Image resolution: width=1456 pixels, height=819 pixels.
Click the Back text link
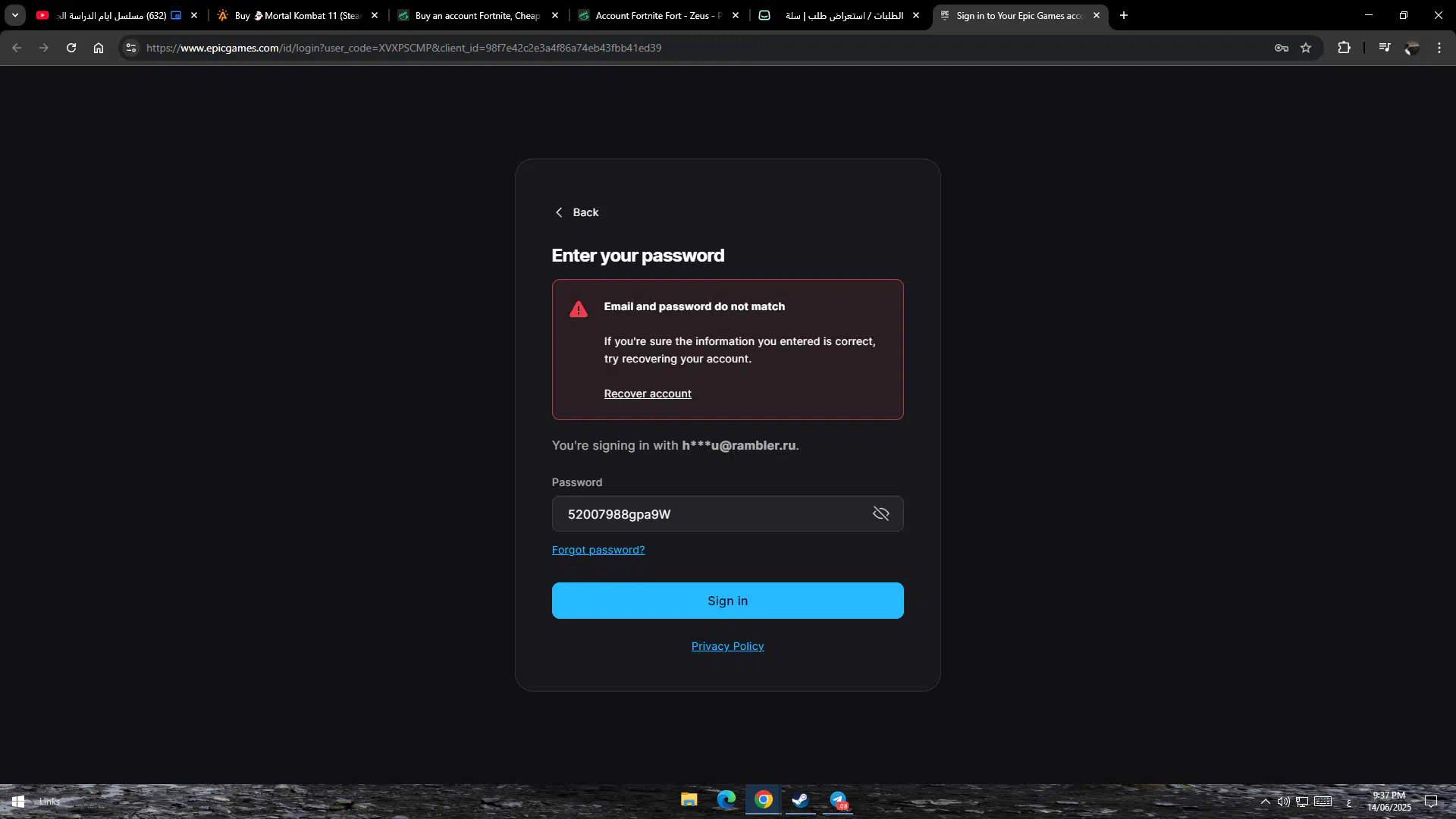point(585,212)
